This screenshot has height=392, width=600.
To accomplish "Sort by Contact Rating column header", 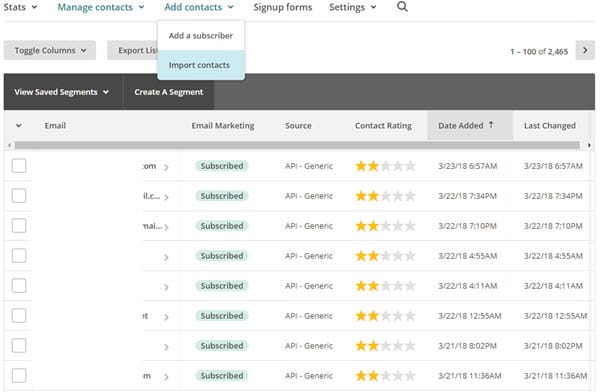I will 383,126.
